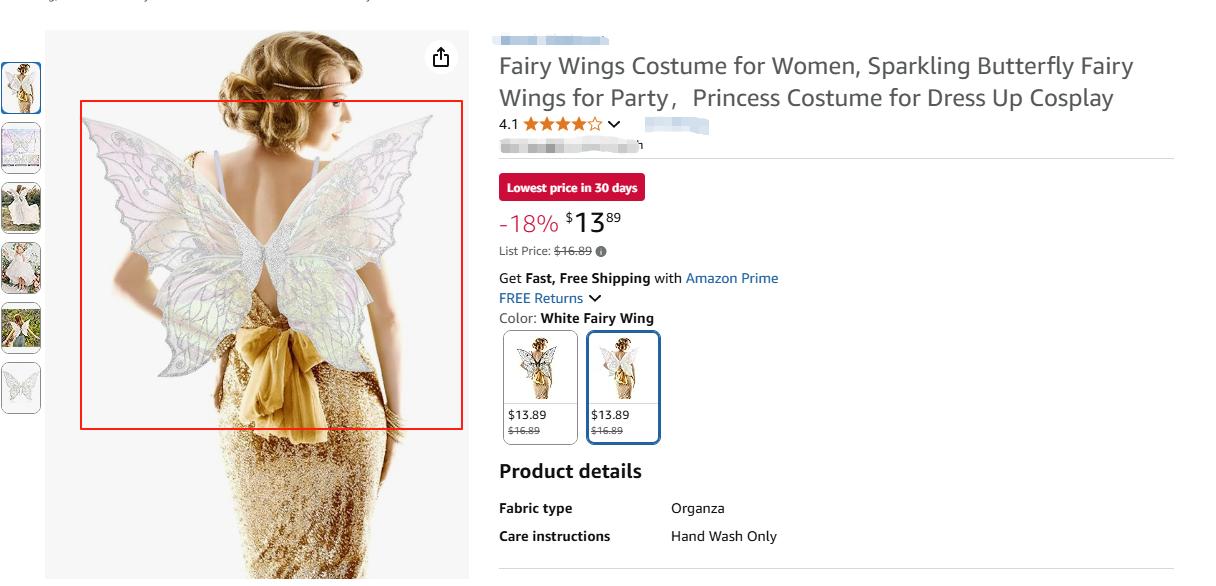Click the Lowest price in 30 days badge

click(572, 188)
